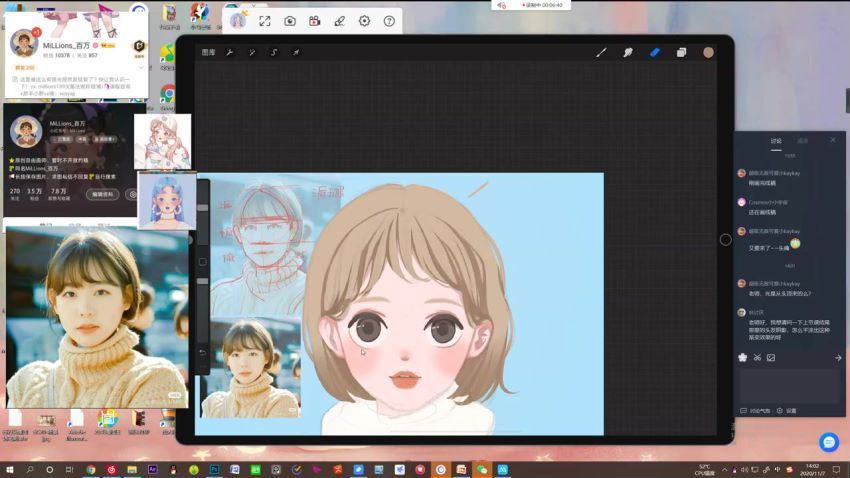Open the help question mark icon
Viewport: 850px width, 478px height.
coord(389,21)
